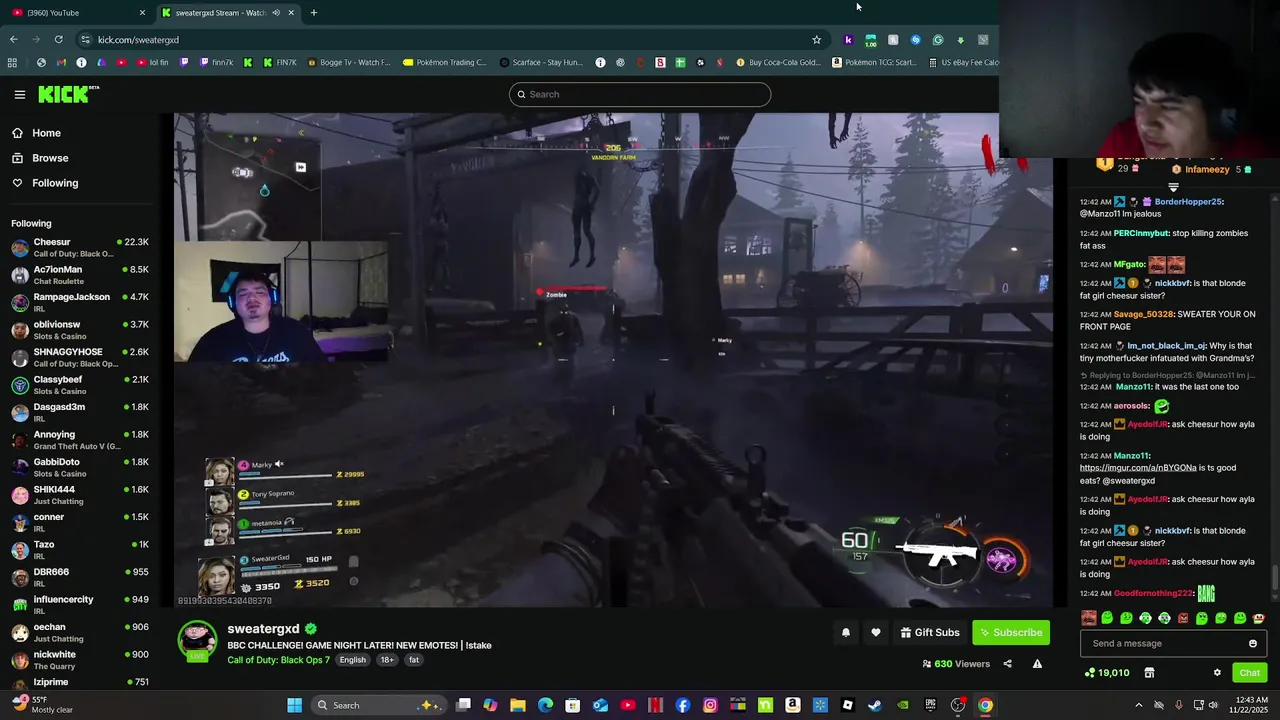
Task: Click the first red emote in the quick emote row
Action: pos(1089,618)
